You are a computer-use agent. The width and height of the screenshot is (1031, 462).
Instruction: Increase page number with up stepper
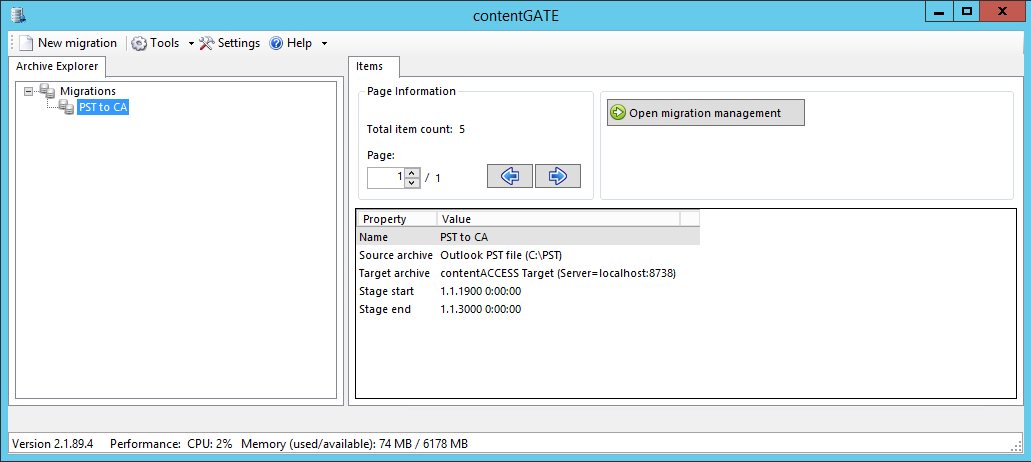coord(412,172)
